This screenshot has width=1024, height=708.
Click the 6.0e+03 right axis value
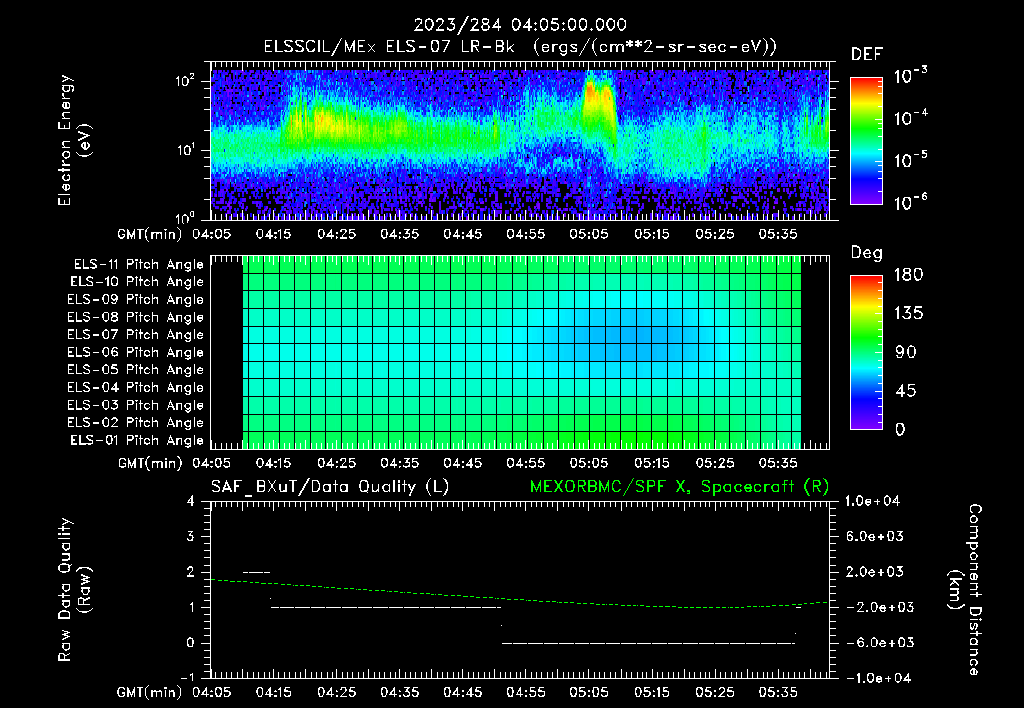875,537
